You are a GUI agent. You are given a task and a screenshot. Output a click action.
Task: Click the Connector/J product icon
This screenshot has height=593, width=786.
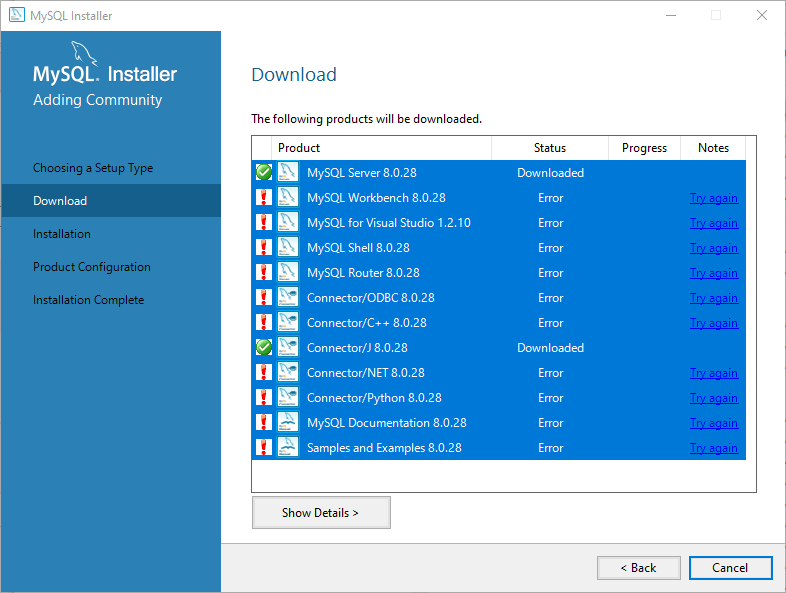point(288,347)
